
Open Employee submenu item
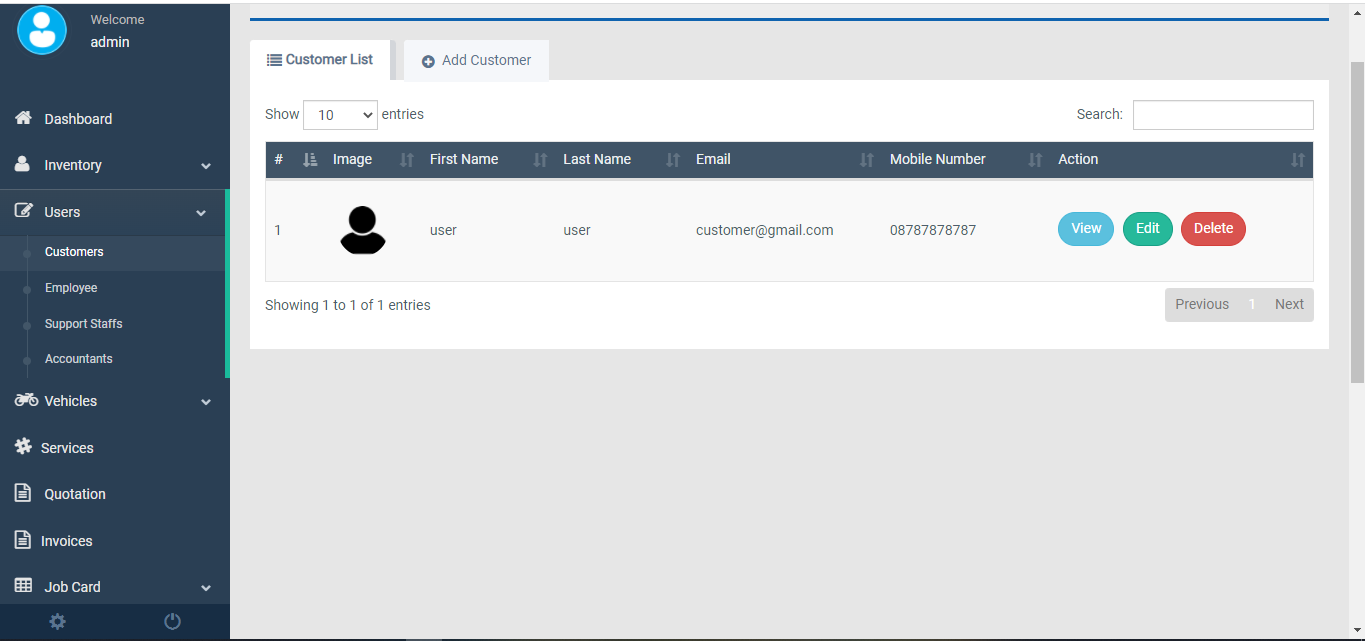point(71,288)
